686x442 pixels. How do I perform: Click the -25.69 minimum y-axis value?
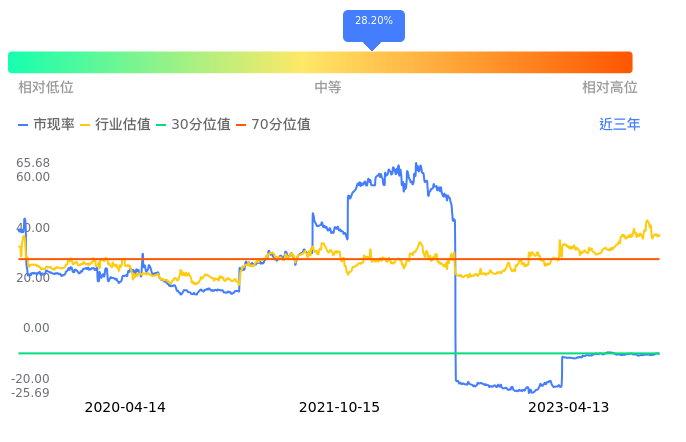[x=32, y=392]
